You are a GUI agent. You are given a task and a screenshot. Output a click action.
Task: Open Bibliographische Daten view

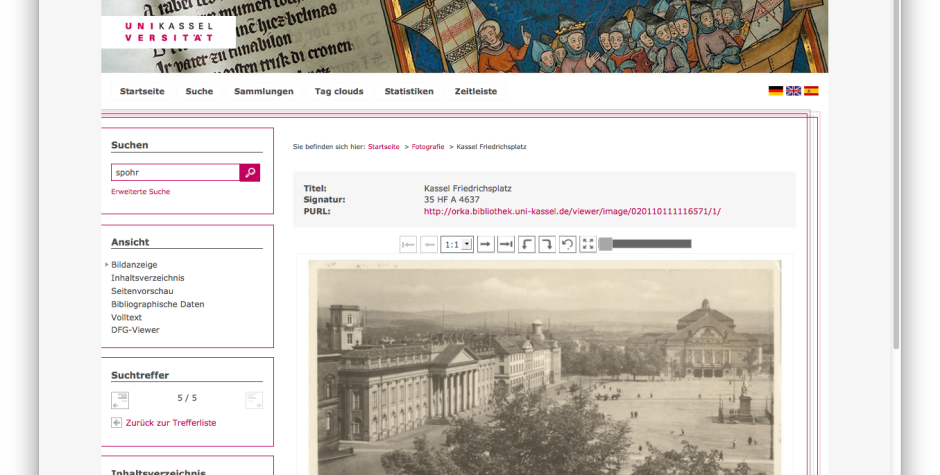tap(158, 305)
